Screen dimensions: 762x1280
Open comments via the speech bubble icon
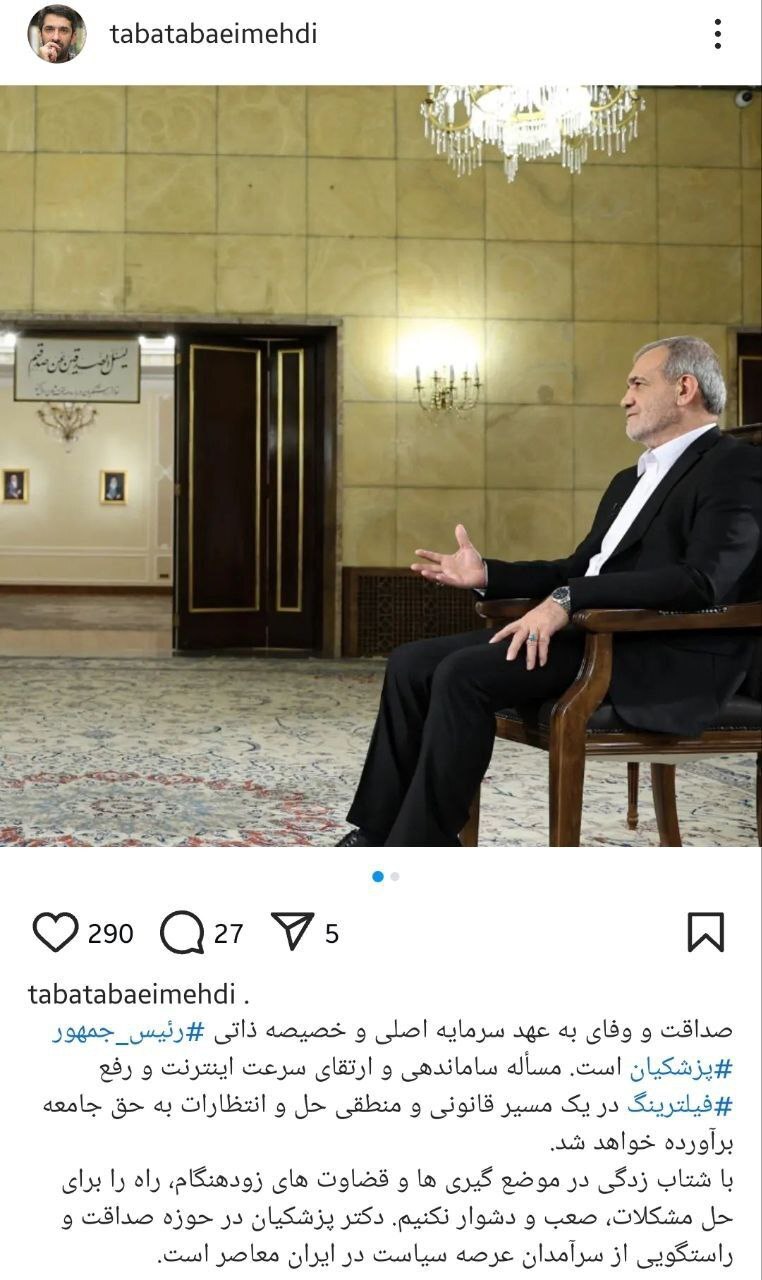tap(181, 933)
